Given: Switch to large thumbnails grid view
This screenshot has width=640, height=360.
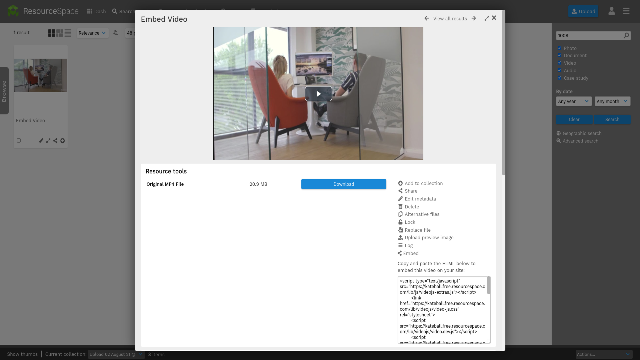Looking at the screenshot, I should (x=51, y=33).
